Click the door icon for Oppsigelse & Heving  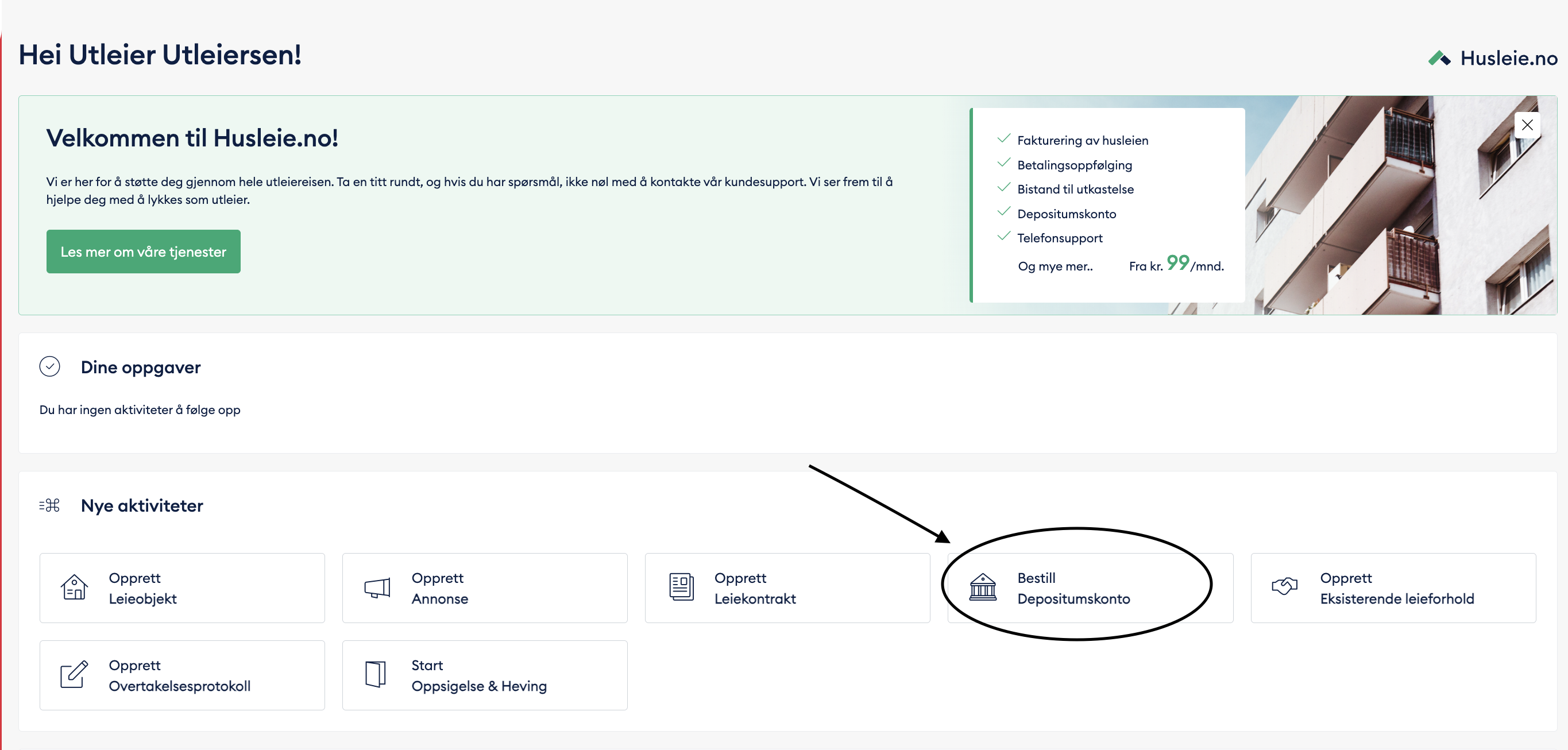click(x=376, y=674)
